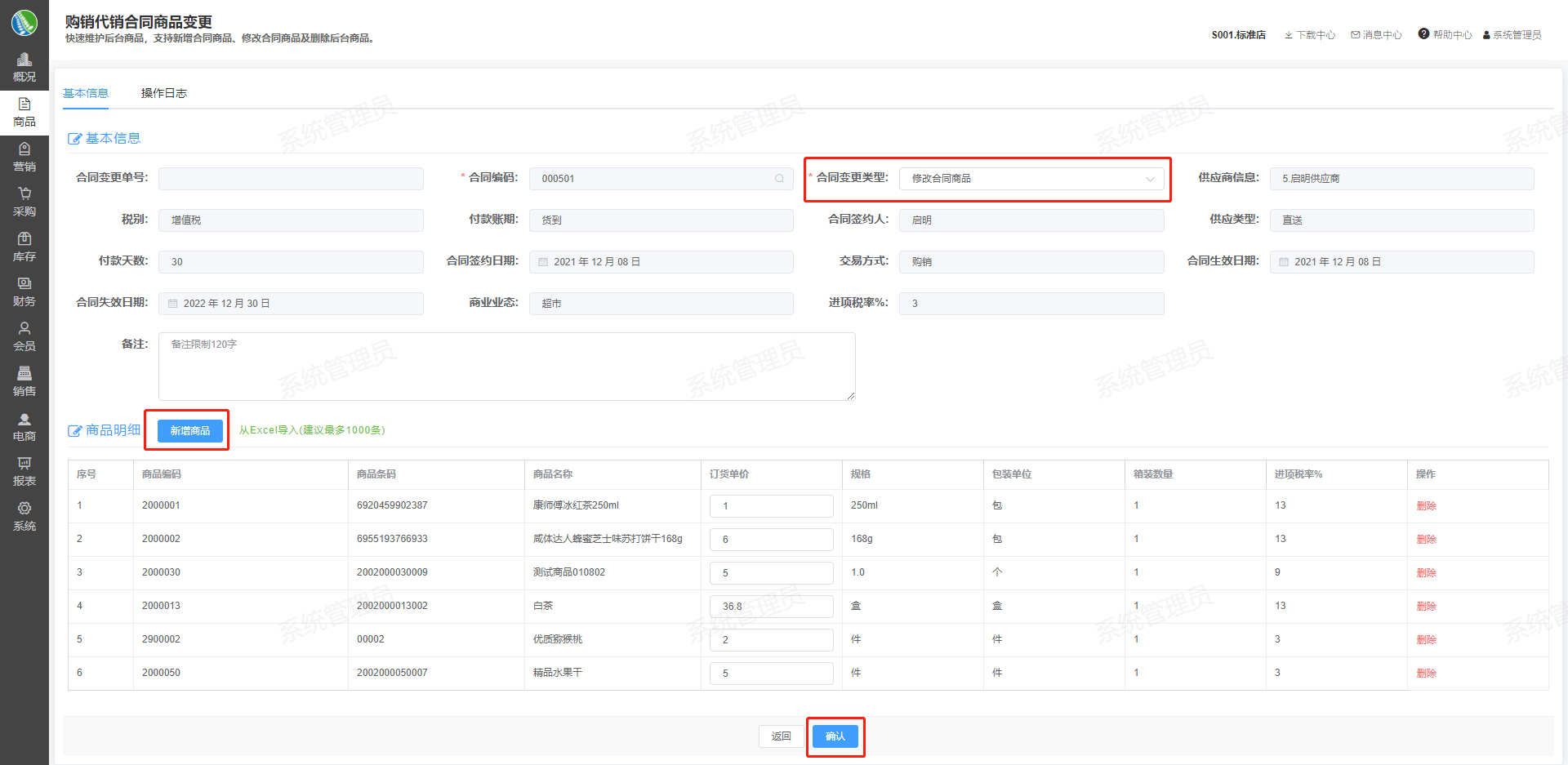Click the 返回 button

(x=782, y=736)
